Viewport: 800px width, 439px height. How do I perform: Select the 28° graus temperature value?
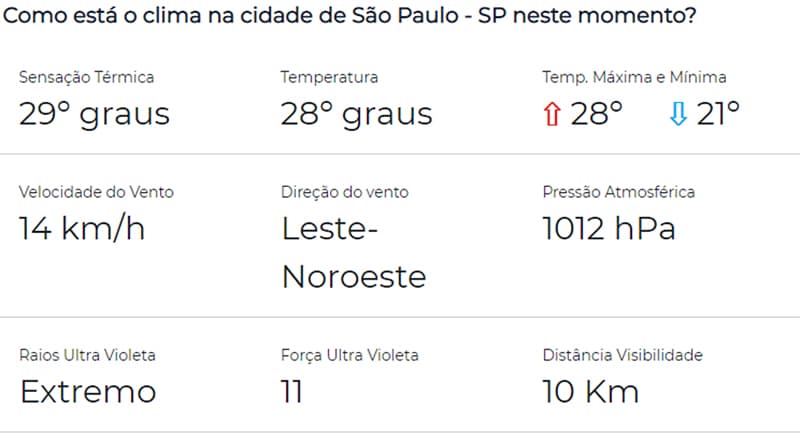357,114
